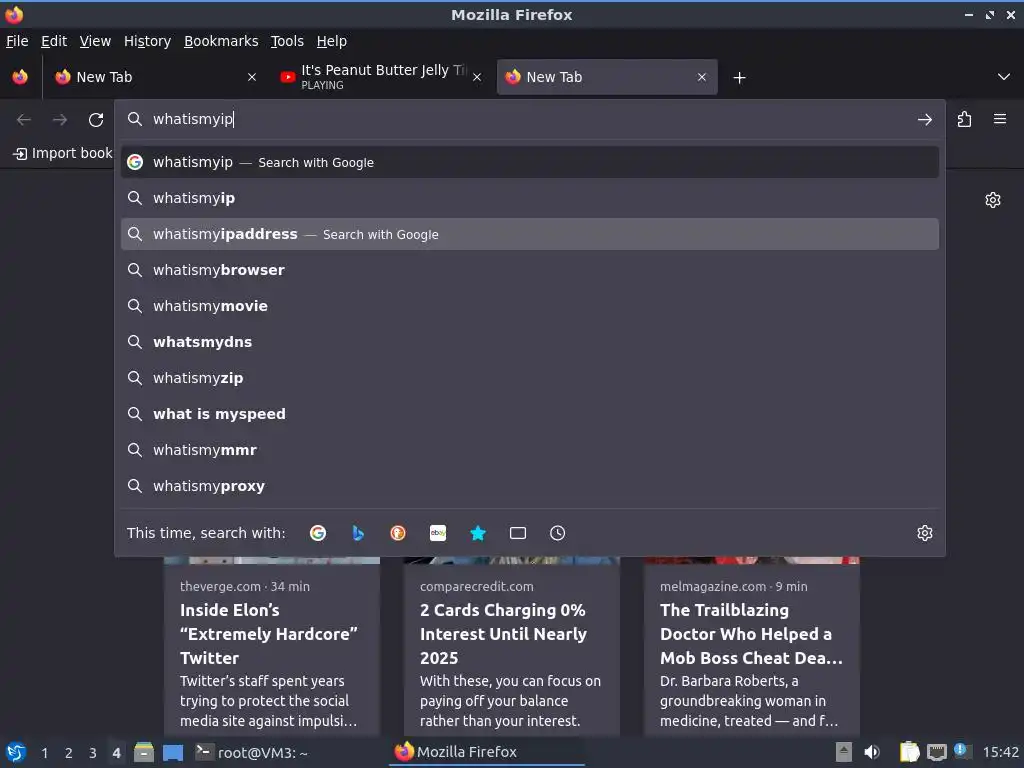This screenshot has height=768, width=1024.
Task: Open new tab page personalize gear
Action: tap(993, 200)
